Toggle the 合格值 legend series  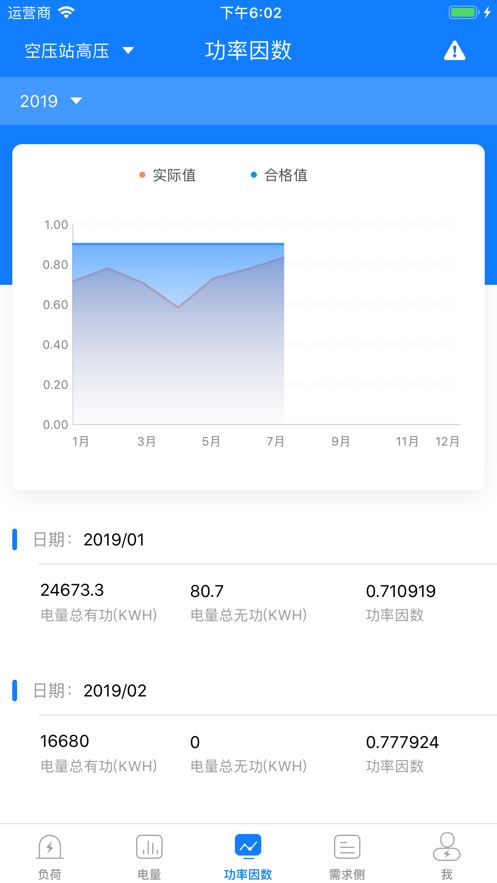click(x=279, y=175)
